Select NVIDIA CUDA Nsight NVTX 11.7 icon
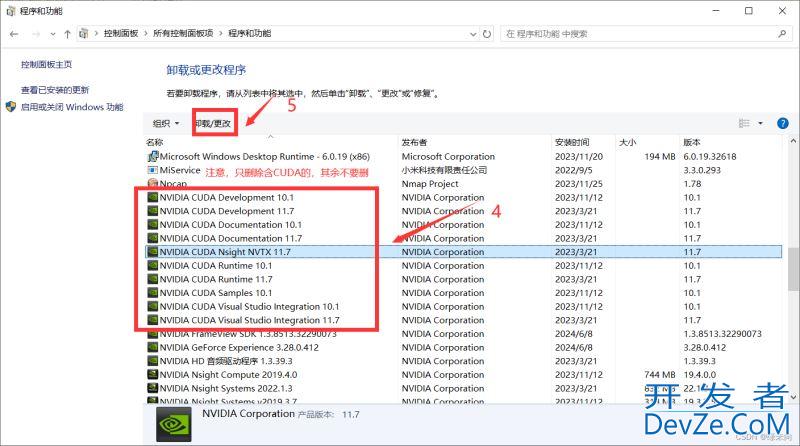The width and height of the screenshot is (800, 446). point(152,252)
